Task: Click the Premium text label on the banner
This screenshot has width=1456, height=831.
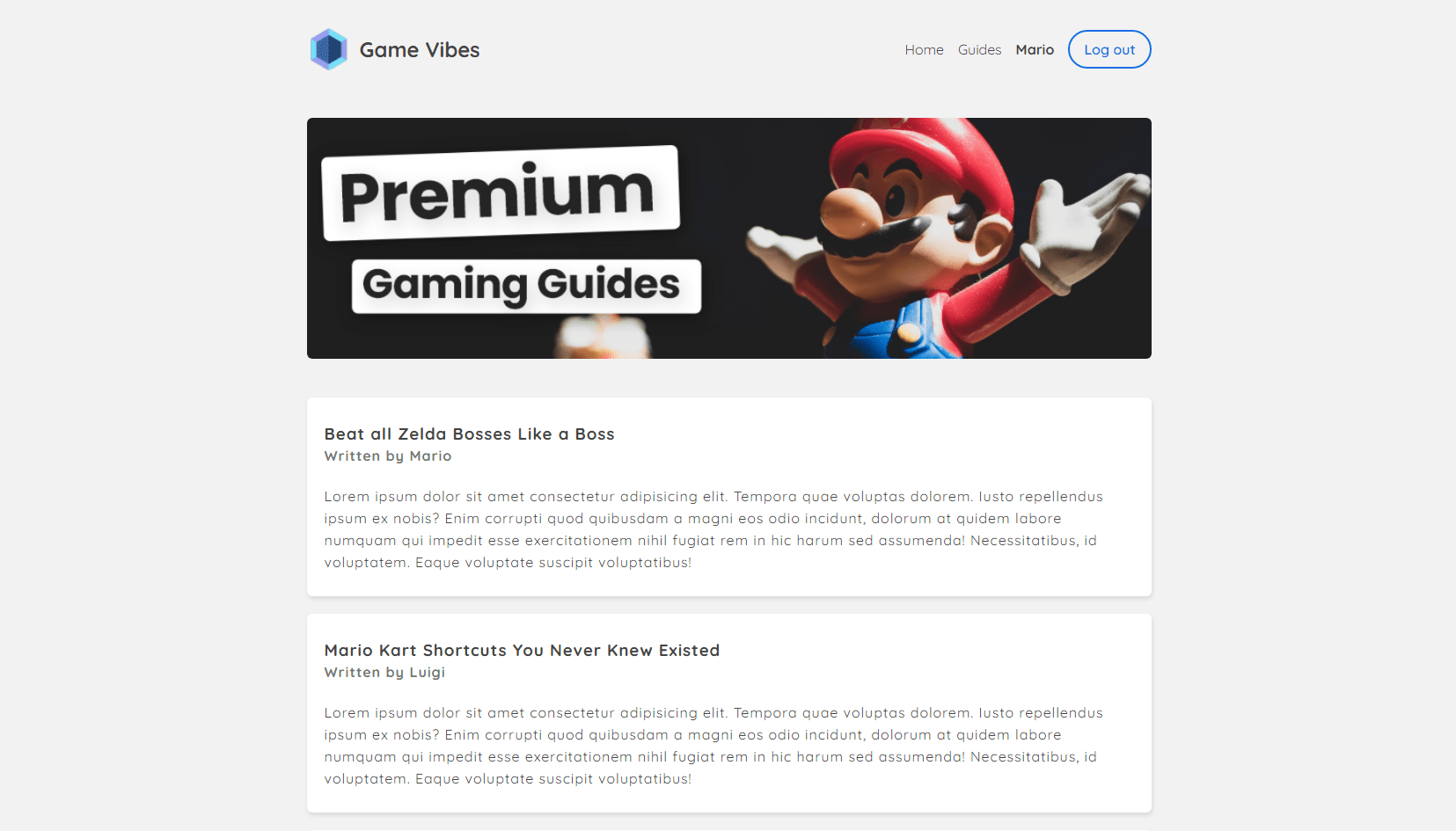Action: tap(500, 193)
